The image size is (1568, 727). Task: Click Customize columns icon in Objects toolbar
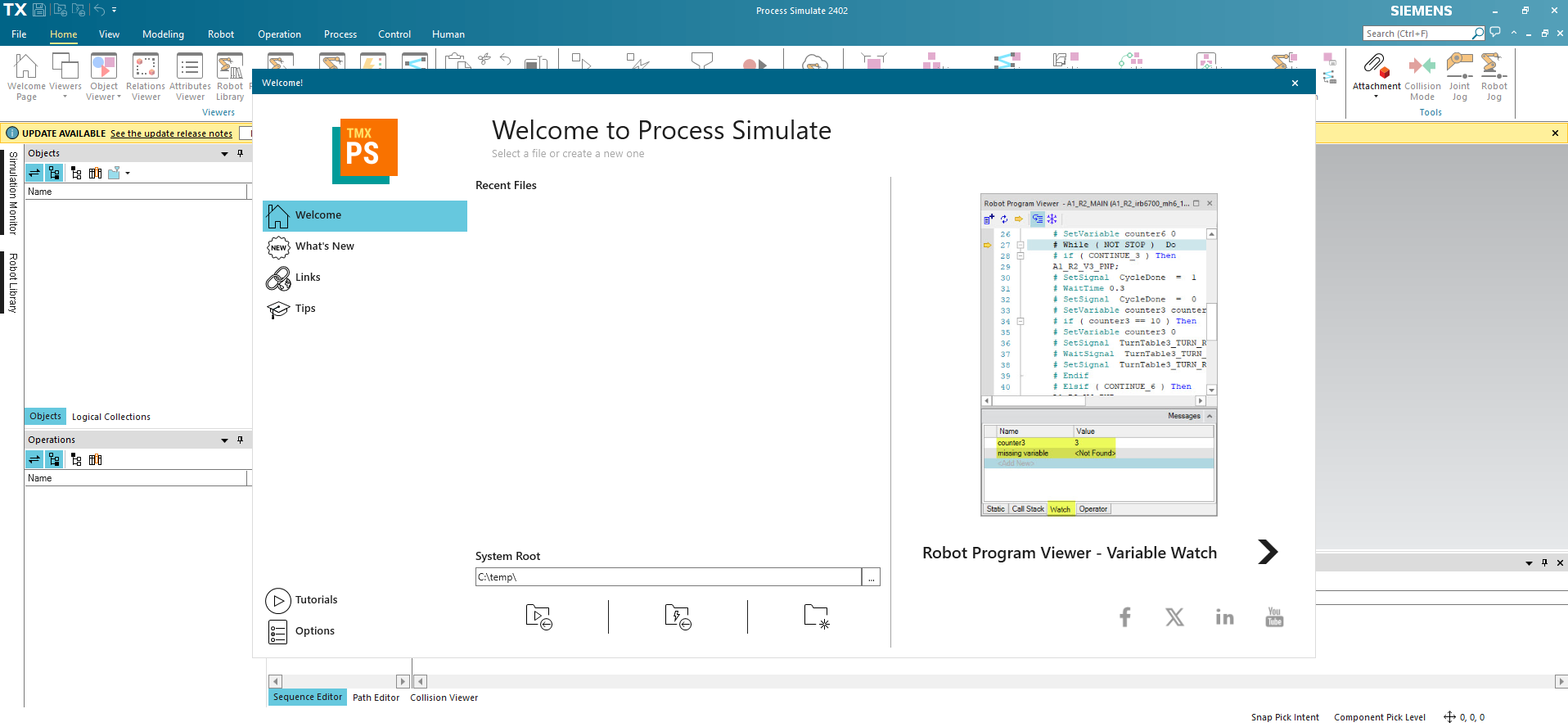coord(96,173)
